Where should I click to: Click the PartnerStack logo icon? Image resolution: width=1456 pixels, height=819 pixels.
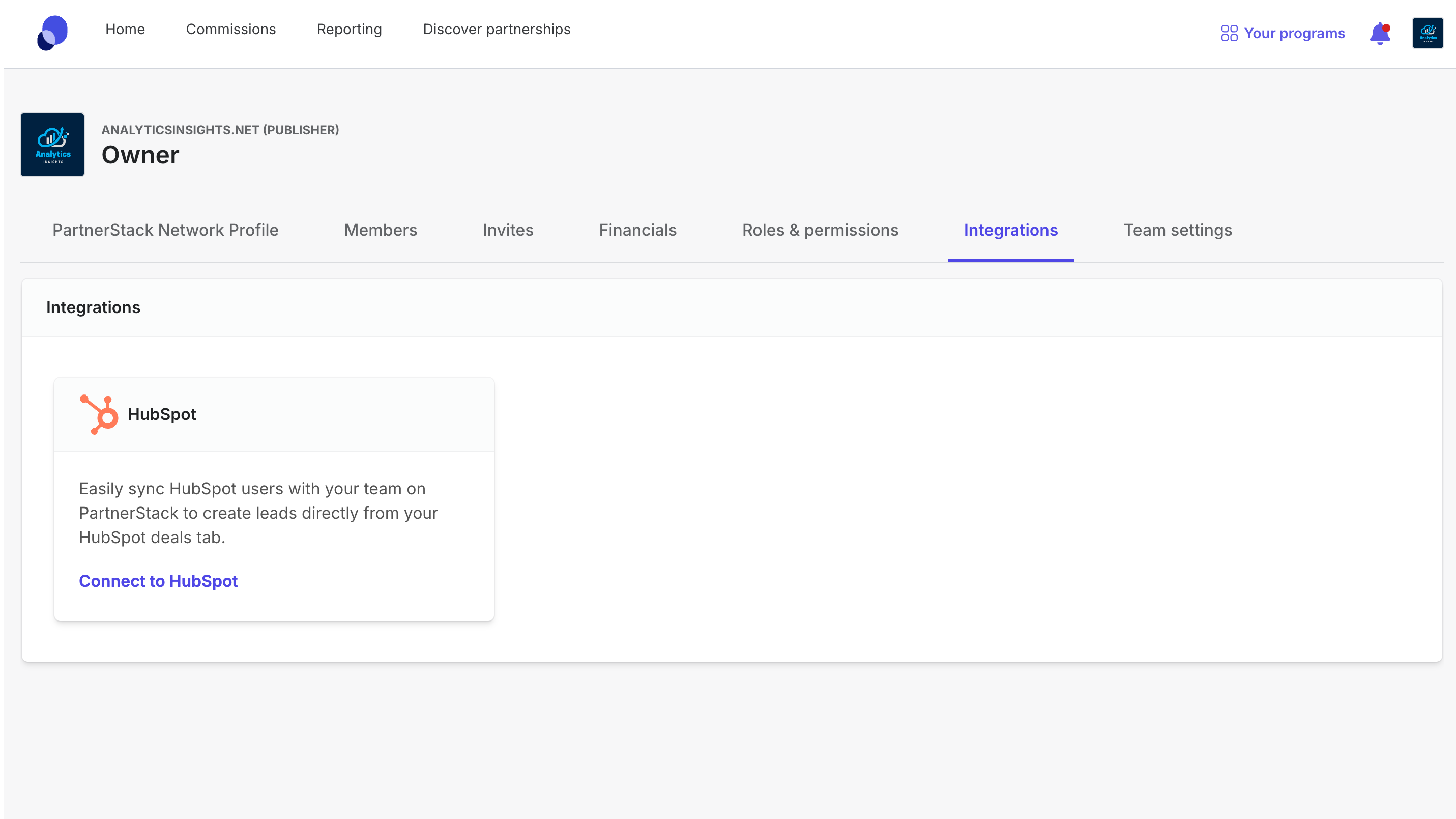tap(52, 33)
